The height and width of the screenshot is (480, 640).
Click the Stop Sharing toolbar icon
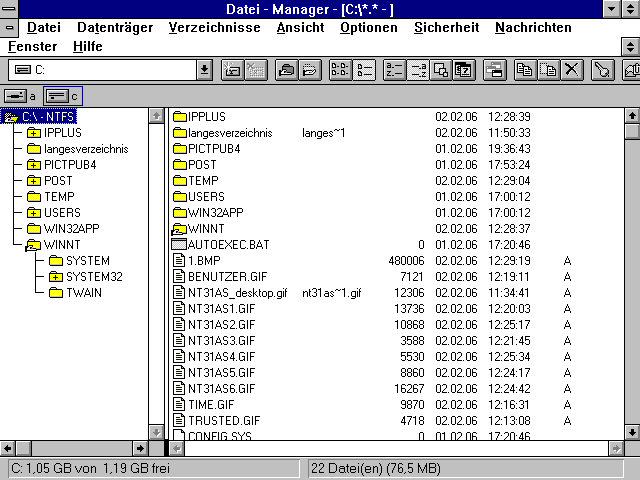[310, 70]
